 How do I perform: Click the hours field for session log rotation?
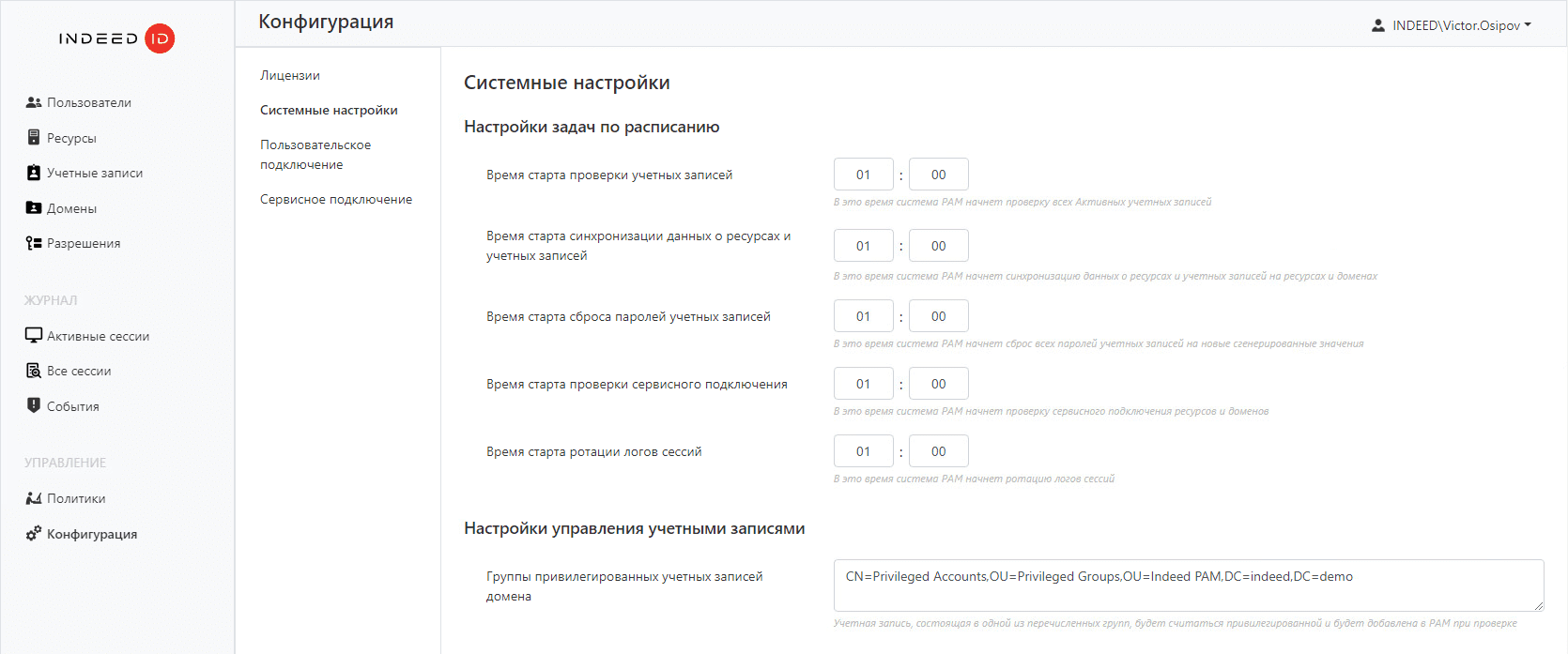click(x=863, y=451)
